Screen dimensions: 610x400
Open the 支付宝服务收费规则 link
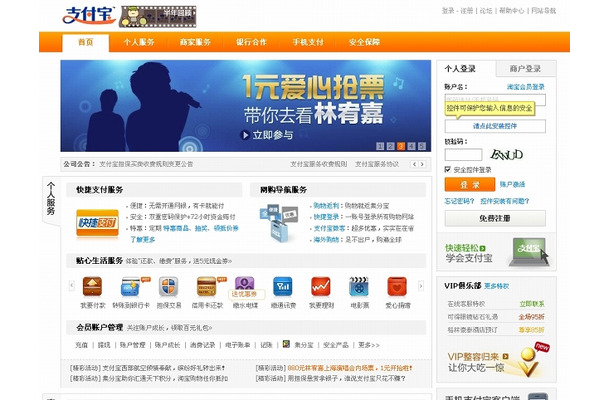pos(319,164)
